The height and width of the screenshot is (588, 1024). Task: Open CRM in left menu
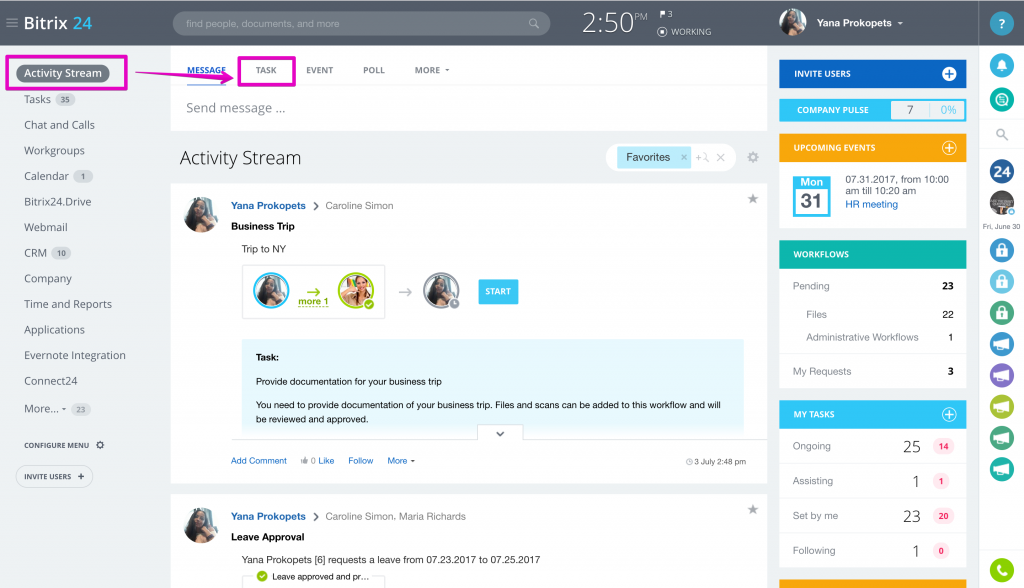[x=35, y=253]
